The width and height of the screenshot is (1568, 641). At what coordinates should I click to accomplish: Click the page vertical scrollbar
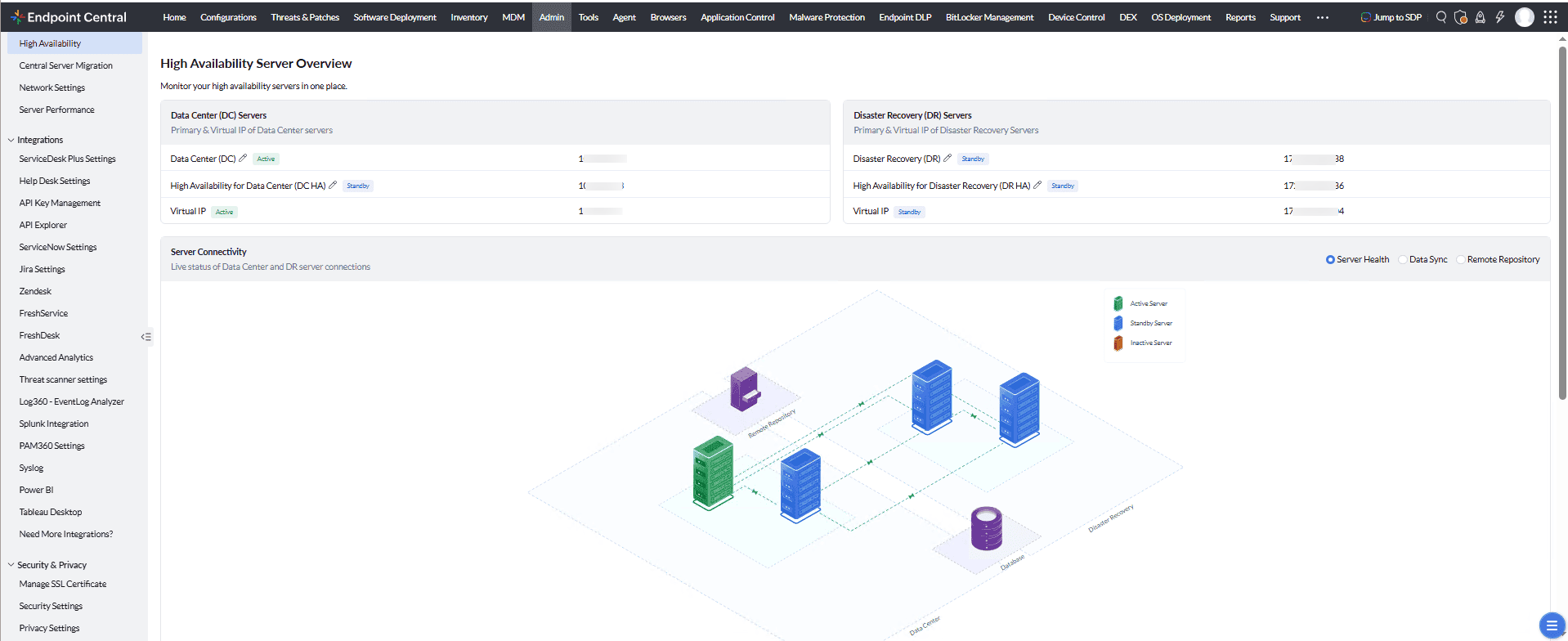coord(1562,222)
